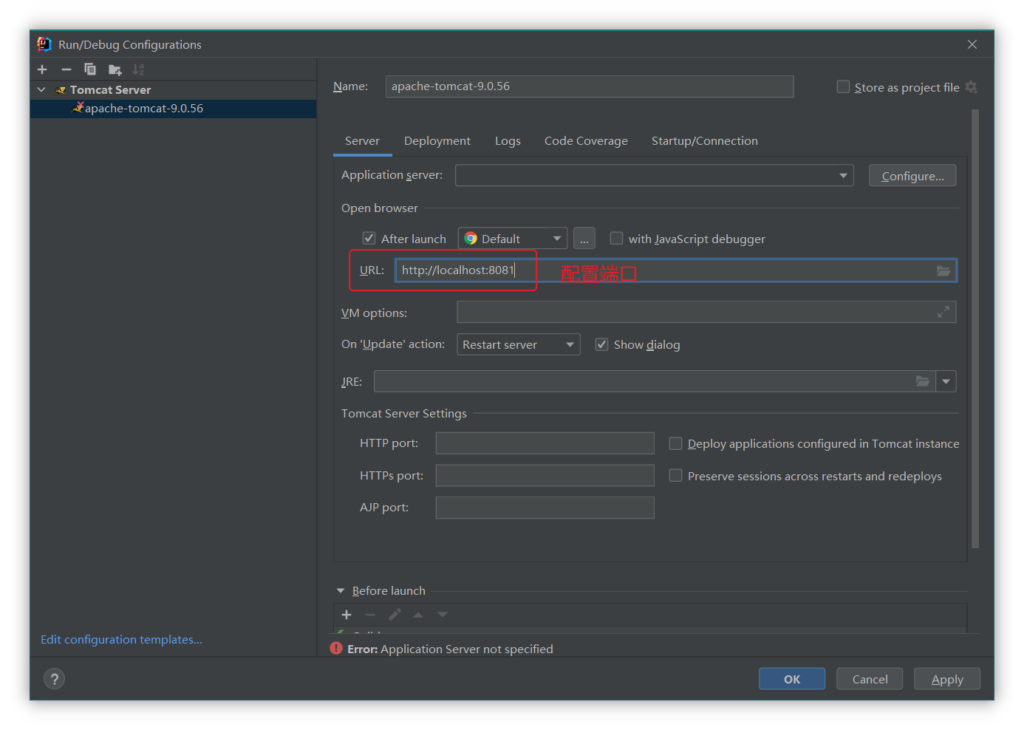Click the VM options field
This screenshot has width=1024, height=730.
pos(707,313)
